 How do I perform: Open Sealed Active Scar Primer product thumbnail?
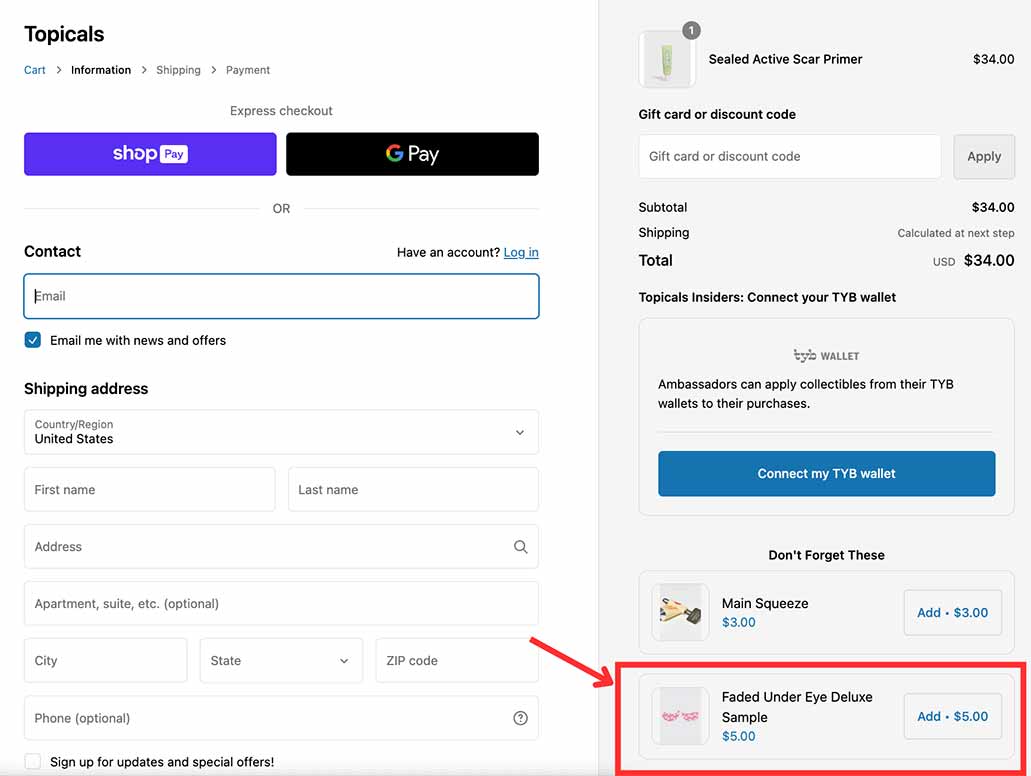[667, 59]
